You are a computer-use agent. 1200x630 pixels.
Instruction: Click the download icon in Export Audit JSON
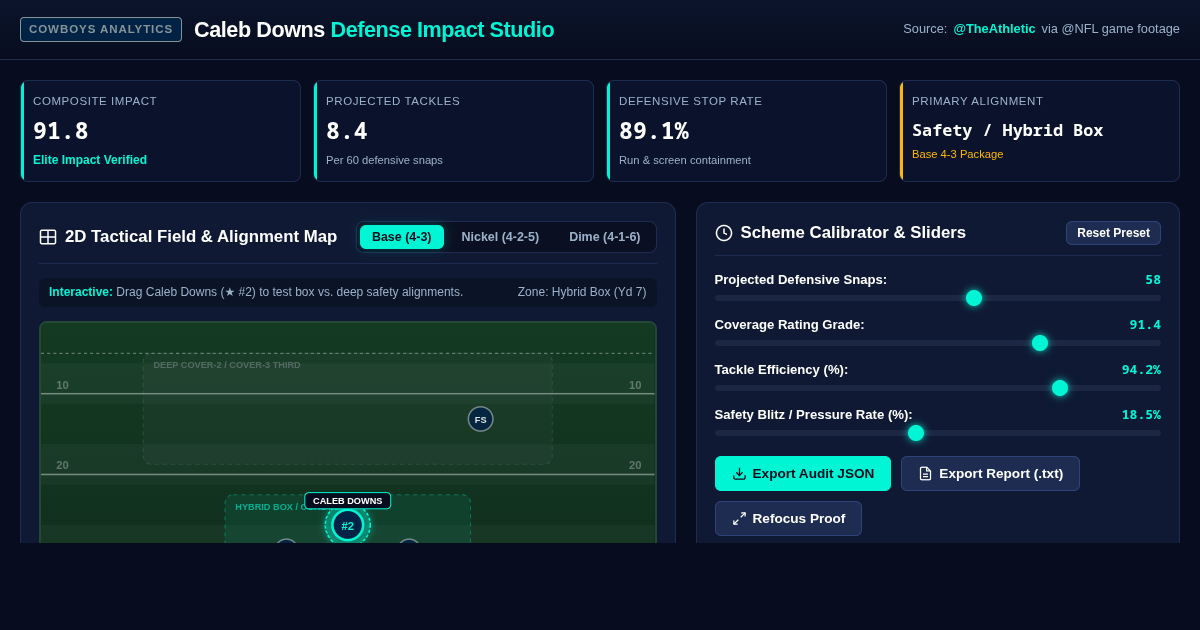(x=740, y=474)
